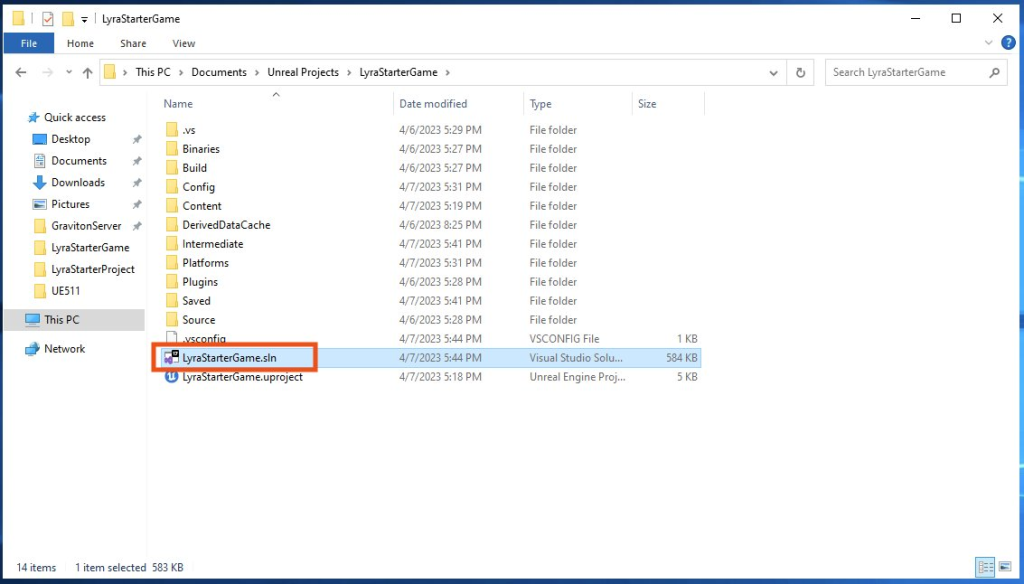Open the Help question mark icon
This screenshot has width=1024, height=584.
click(x=1008, y=43)
